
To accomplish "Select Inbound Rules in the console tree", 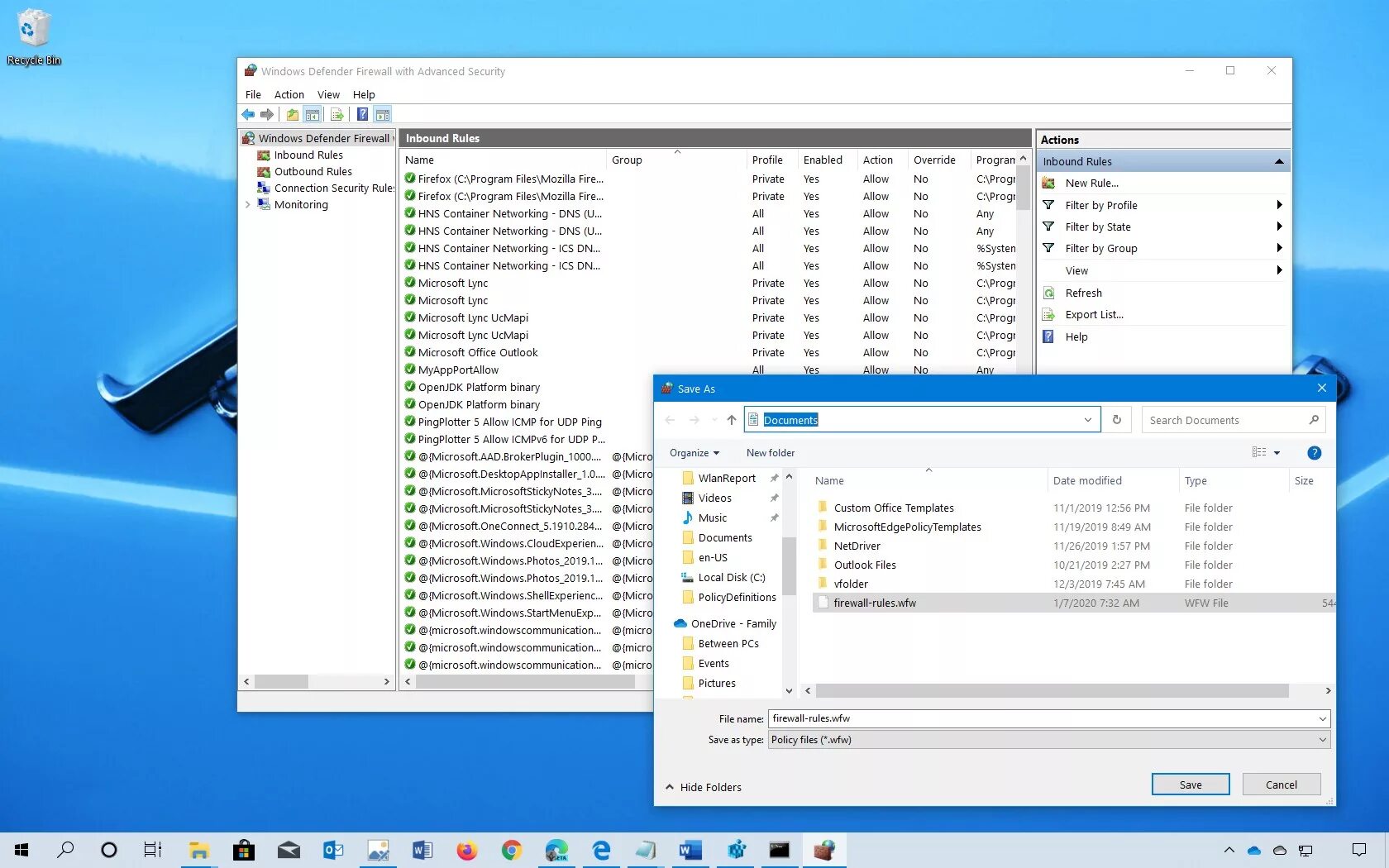I will [308, 155].
